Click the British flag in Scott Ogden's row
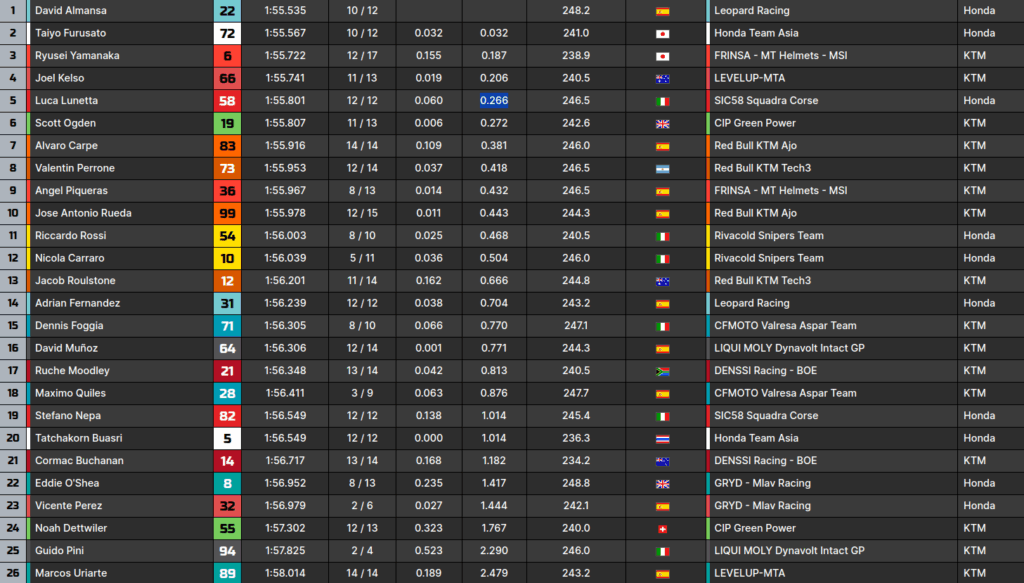1024x583 pixels. (662, 124)
